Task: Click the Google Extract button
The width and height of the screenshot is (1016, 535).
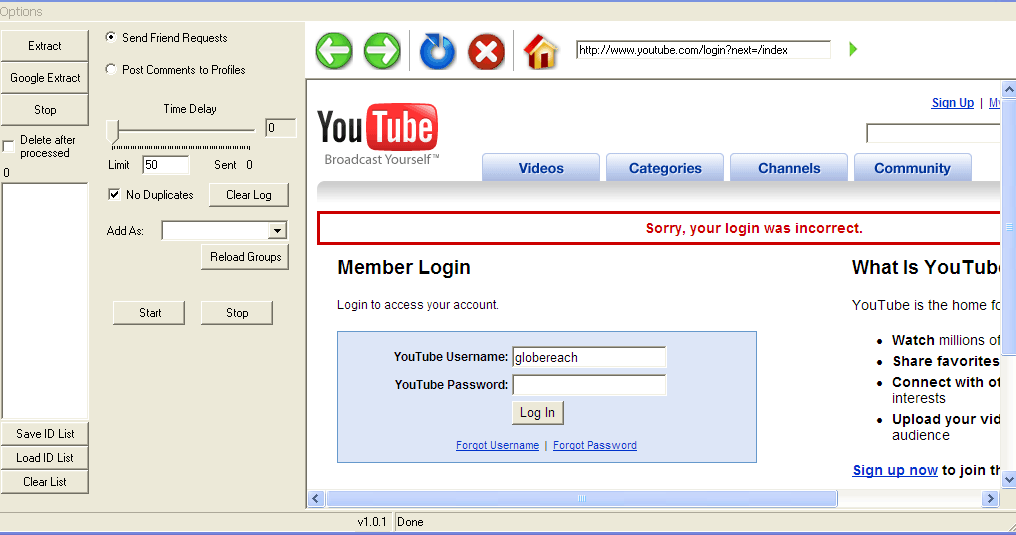Action: 45,78
